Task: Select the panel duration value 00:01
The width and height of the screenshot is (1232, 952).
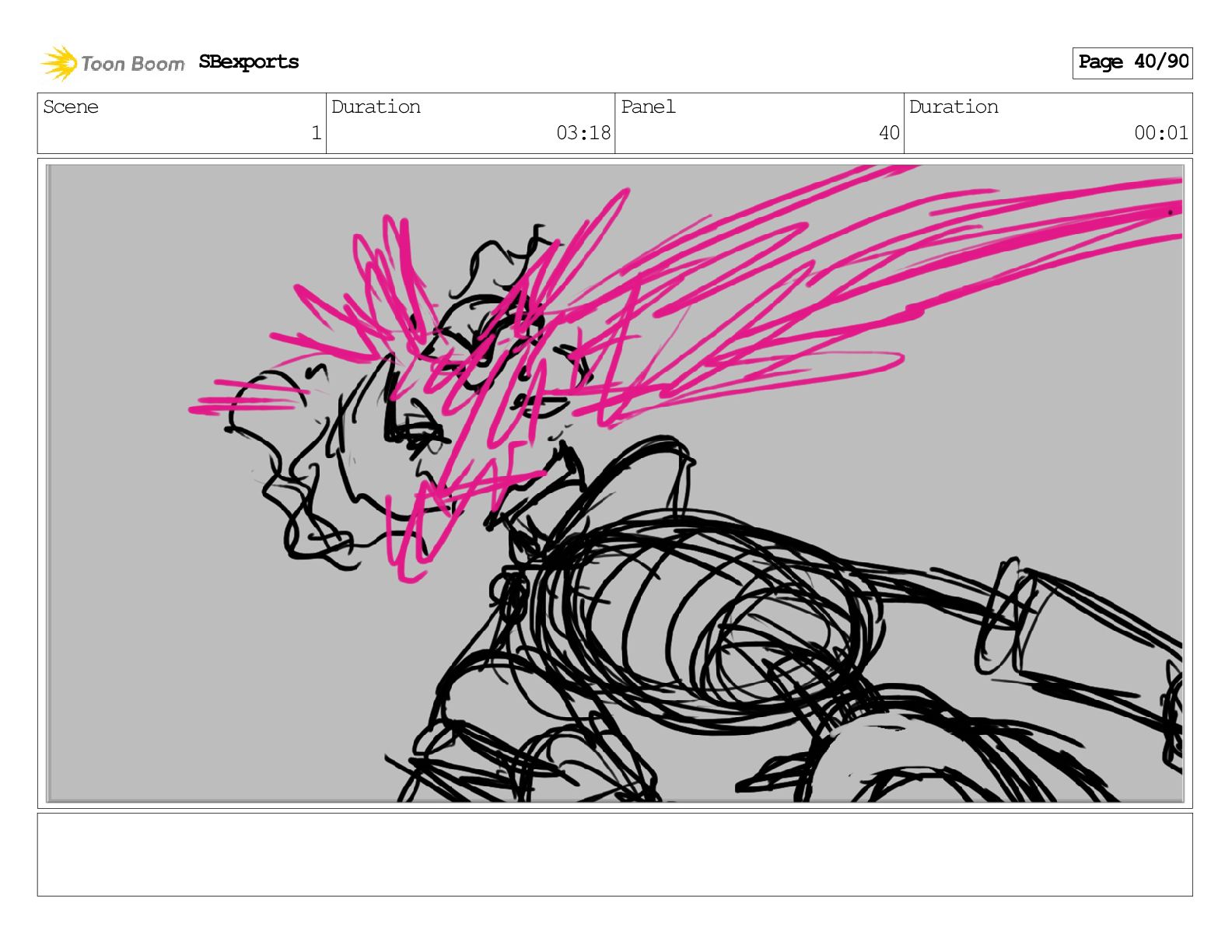Action: (1160, 133)
